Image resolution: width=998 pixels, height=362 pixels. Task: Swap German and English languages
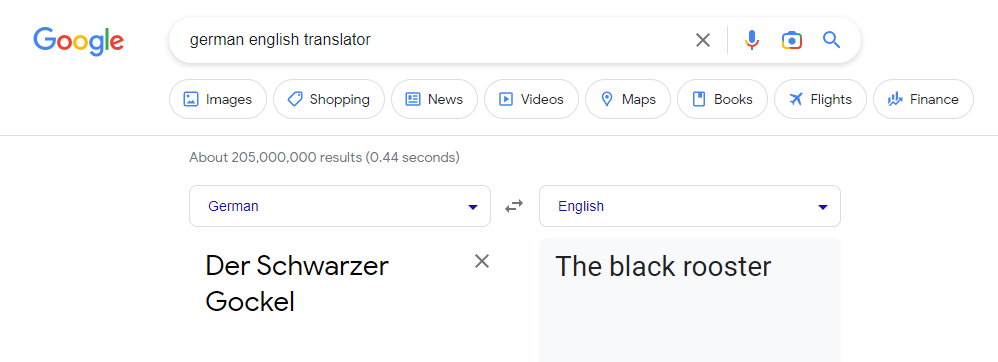coord(514,206)
